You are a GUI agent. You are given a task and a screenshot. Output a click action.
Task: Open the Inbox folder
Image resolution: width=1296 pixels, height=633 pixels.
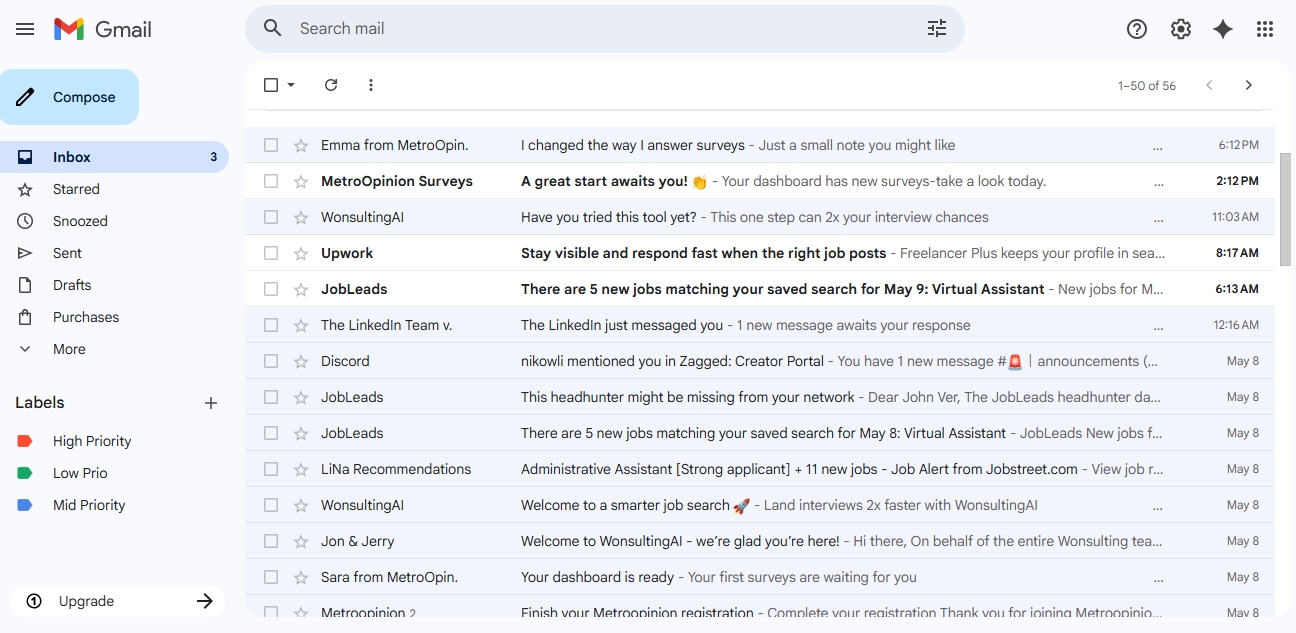pyautogui.click(x=115, y=157)
